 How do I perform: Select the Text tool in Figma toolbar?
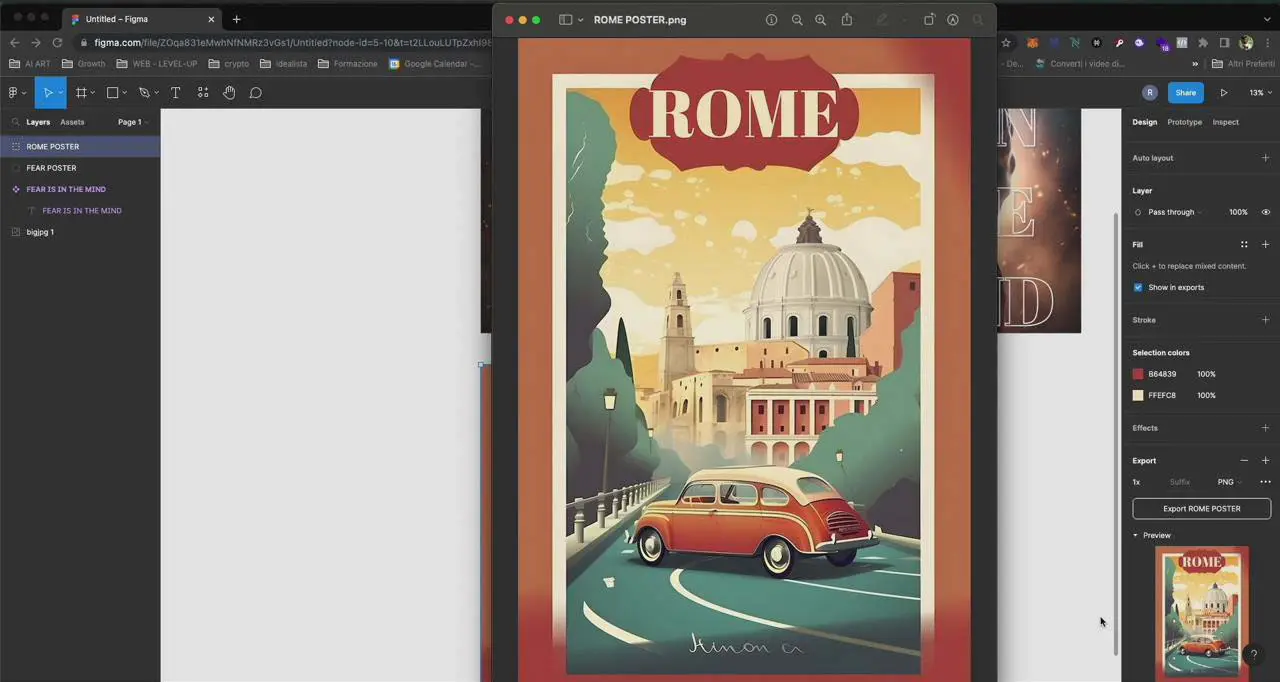pyautogui.click(x=175, y=93)
